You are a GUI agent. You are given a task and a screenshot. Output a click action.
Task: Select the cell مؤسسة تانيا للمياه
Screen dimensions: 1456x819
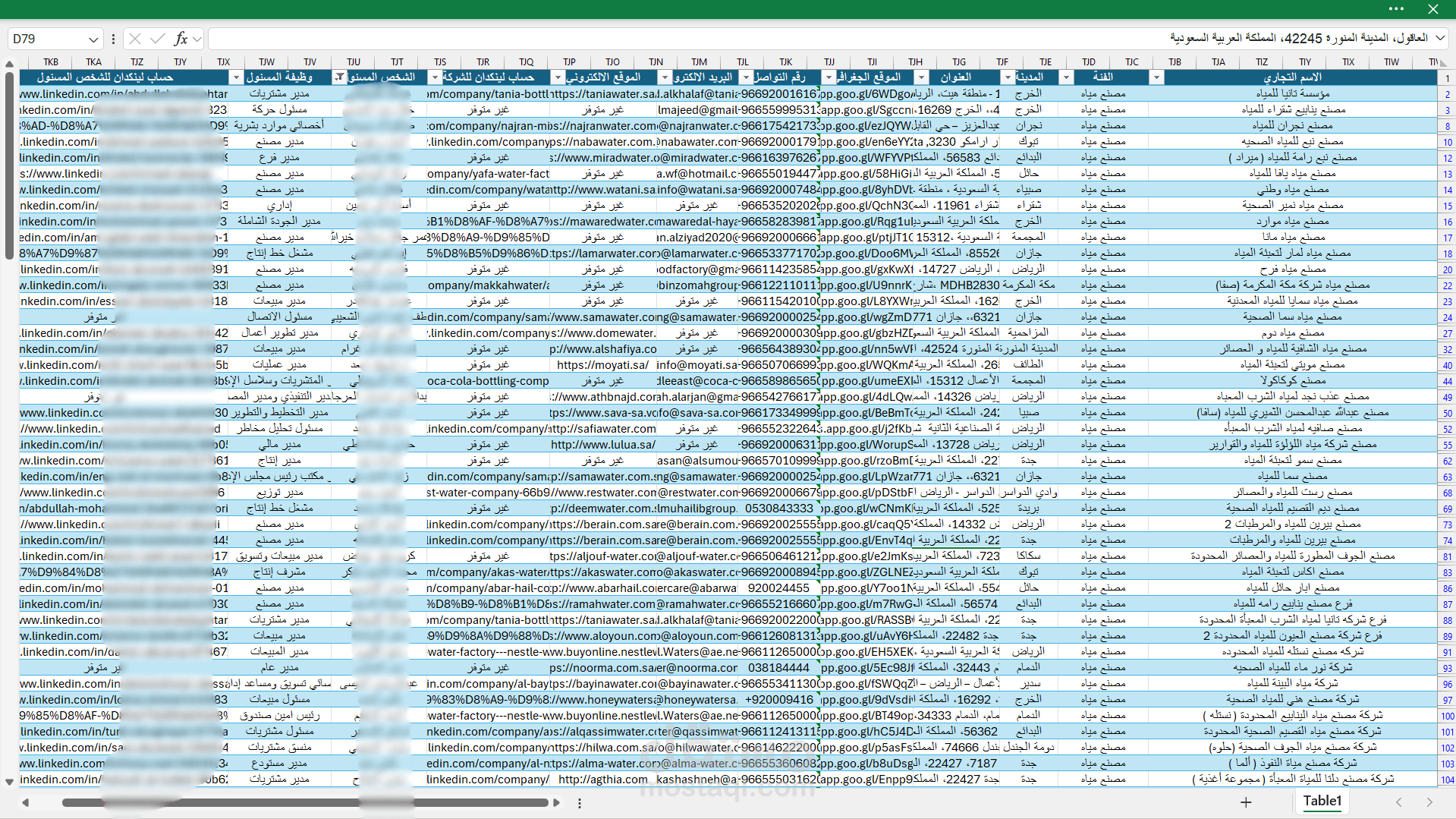click(x=1293, y=94)
